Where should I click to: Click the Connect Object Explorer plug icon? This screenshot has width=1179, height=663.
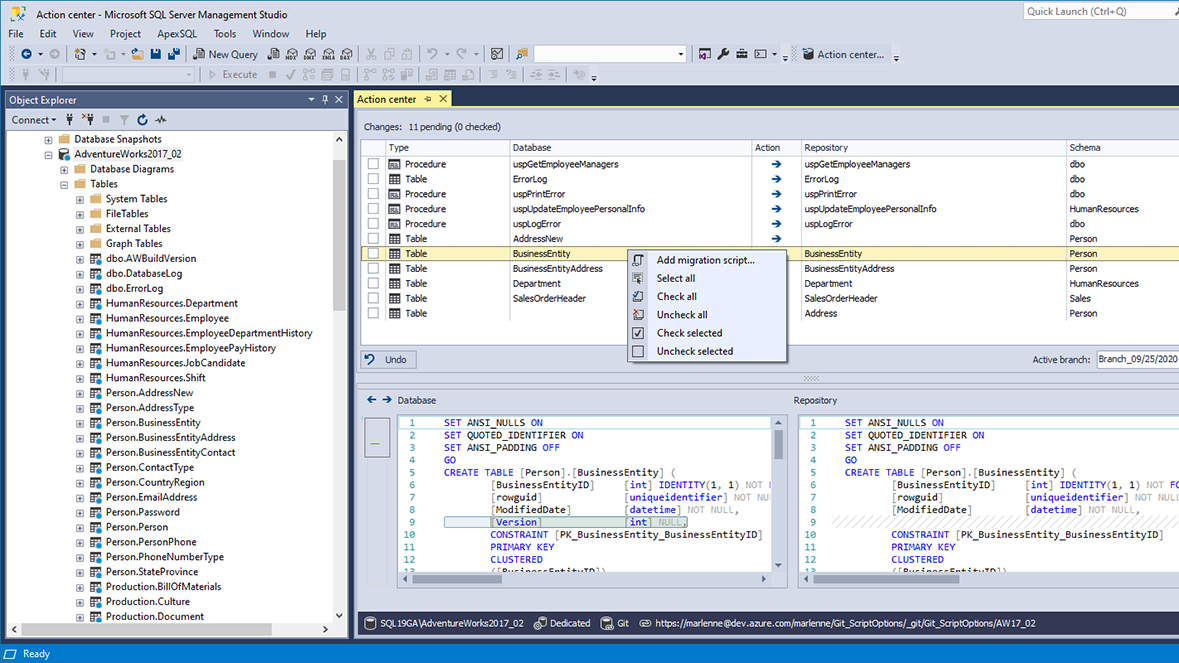coord(70,120)
